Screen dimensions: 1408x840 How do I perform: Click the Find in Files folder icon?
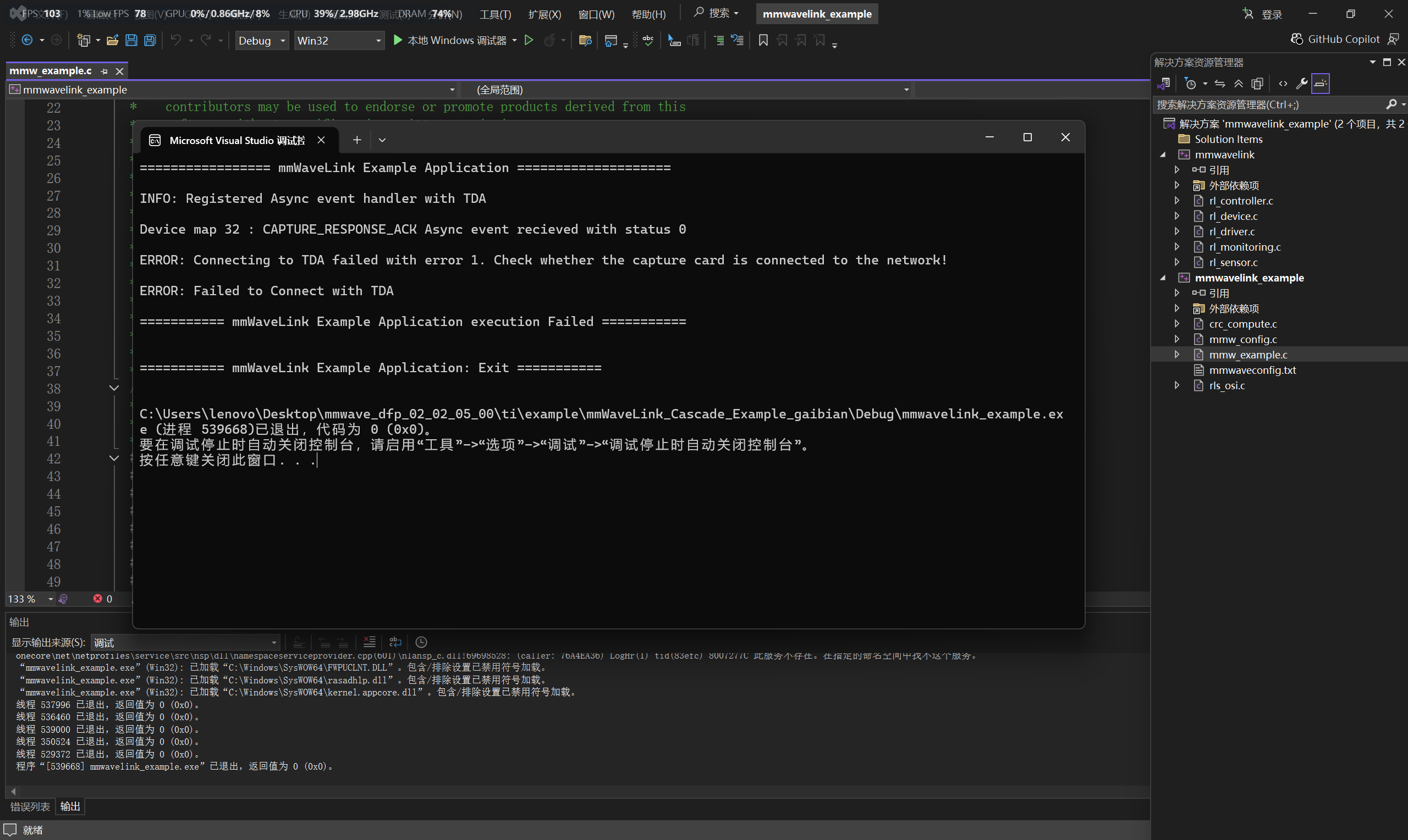pos(585,40)
